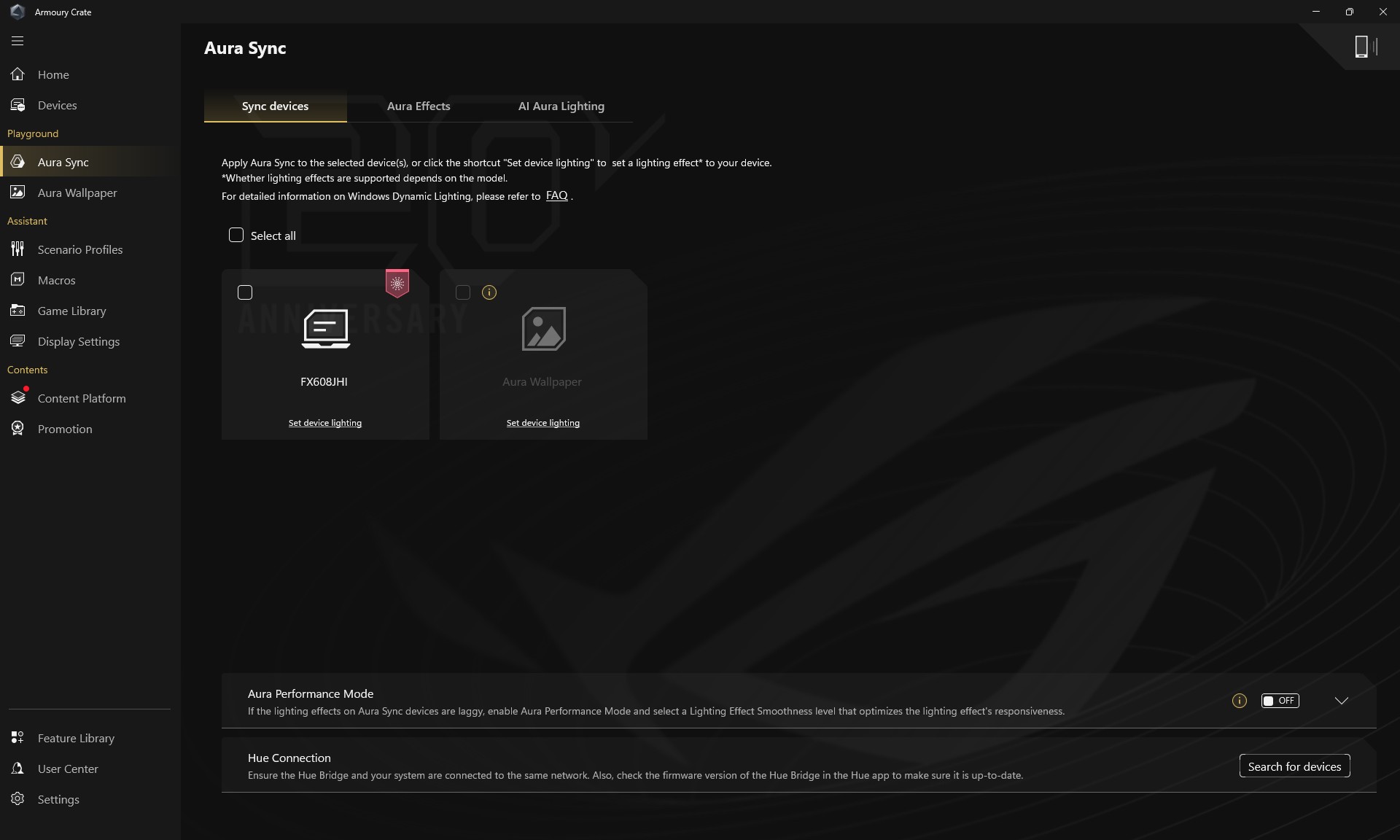Click the FX608JHI laptop thumbnail

coord(326,329)
